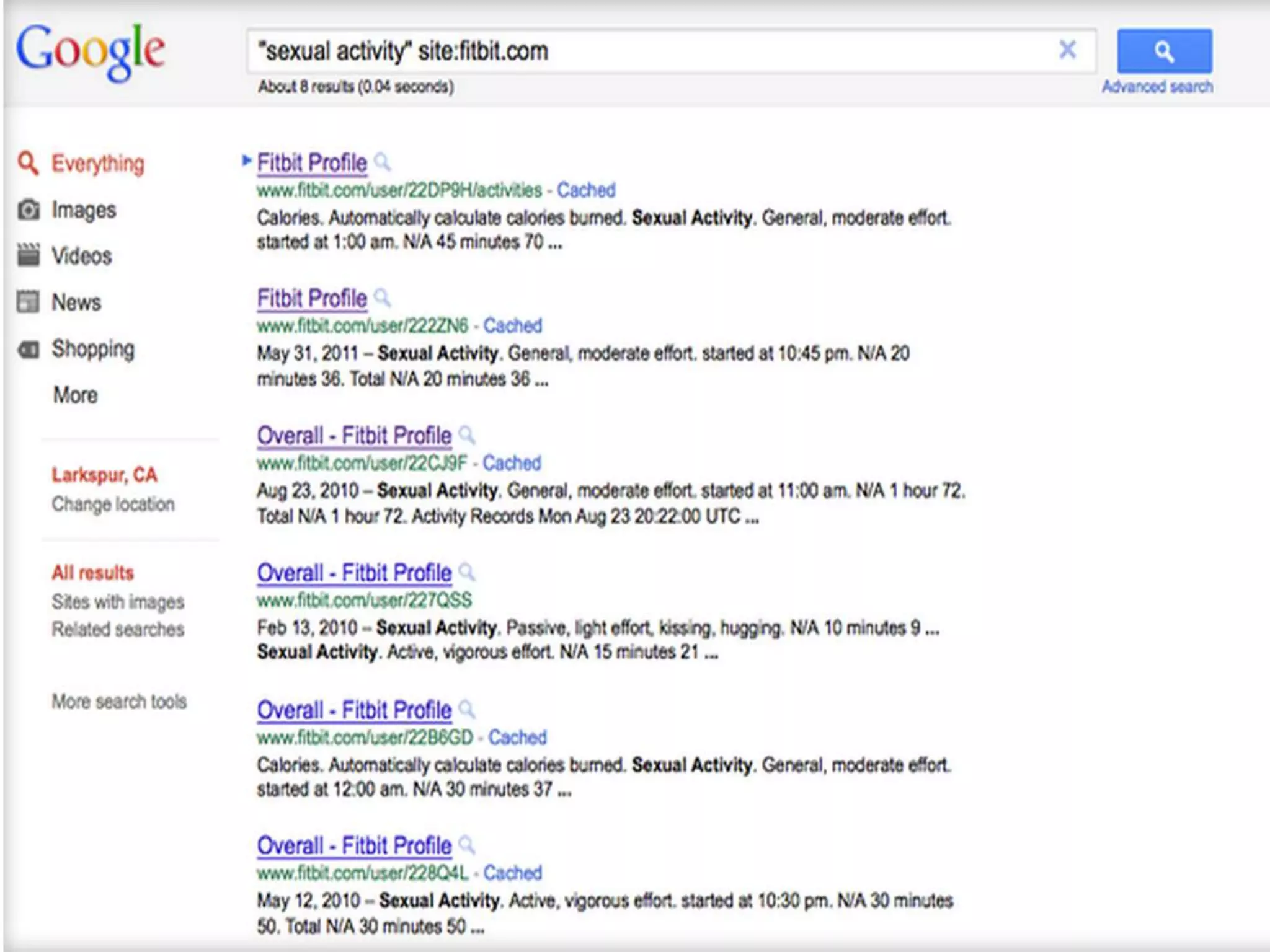Screen dimensions: 1270x952
Task: Click preview magnifier beside third result, Overall - Fitbit Profile
Action: pos(467,435)
